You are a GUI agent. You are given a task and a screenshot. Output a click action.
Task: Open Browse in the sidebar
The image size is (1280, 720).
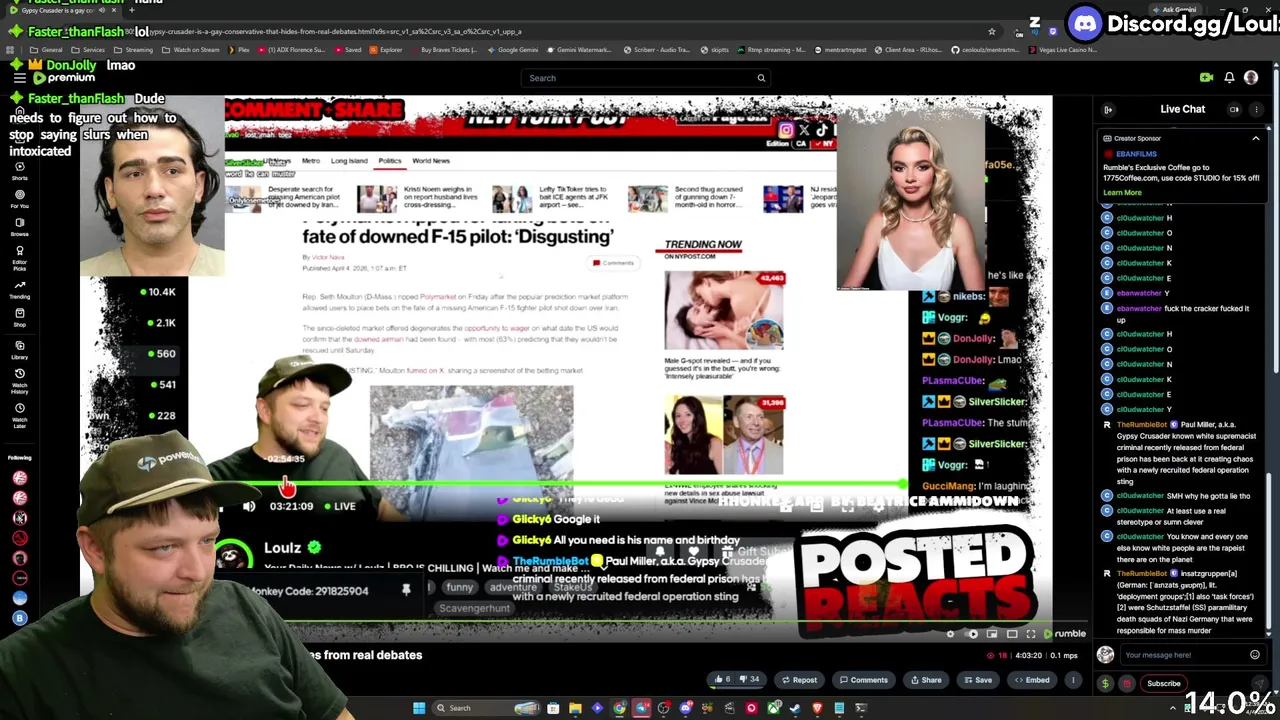(19, 227)
